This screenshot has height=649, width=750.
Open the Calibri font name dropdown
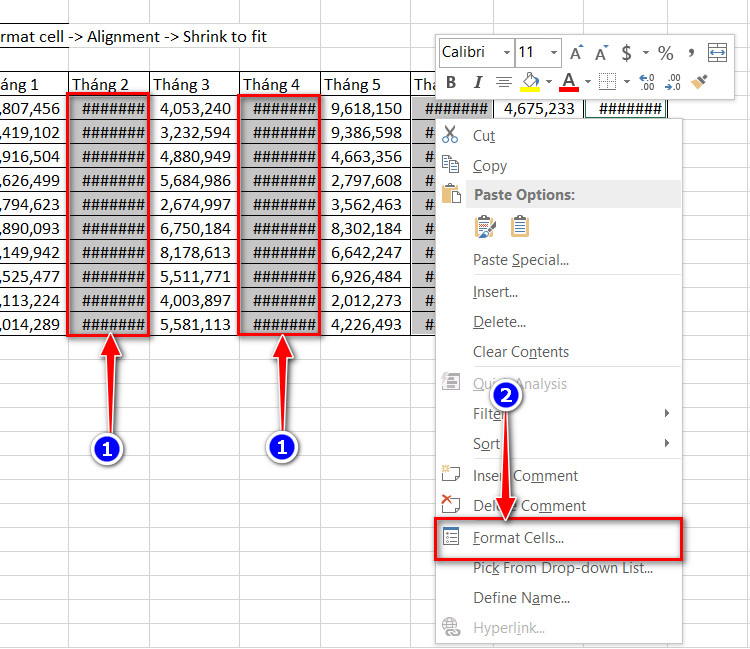pyautogui.click(x=507, y=52)
